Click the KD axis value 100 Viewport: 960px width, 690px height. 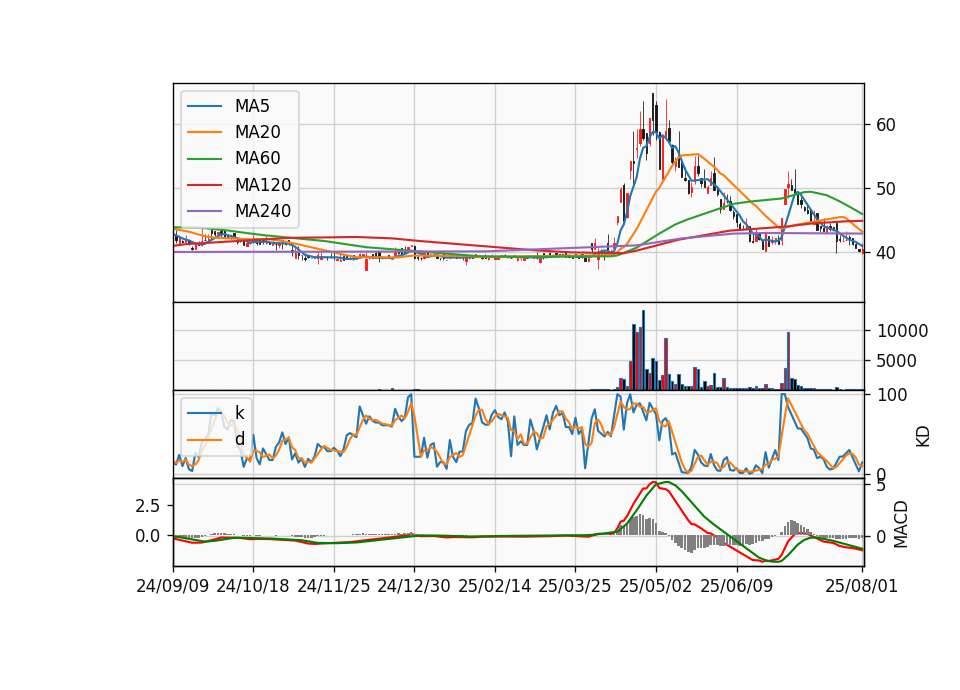(892, 395)
